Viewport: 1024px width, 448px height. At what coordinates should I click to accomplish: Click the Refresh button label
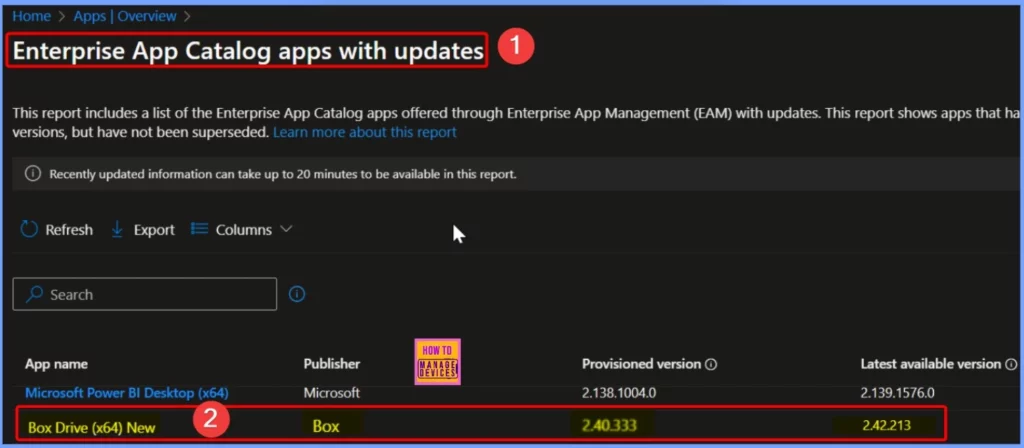tap(69, 230)
